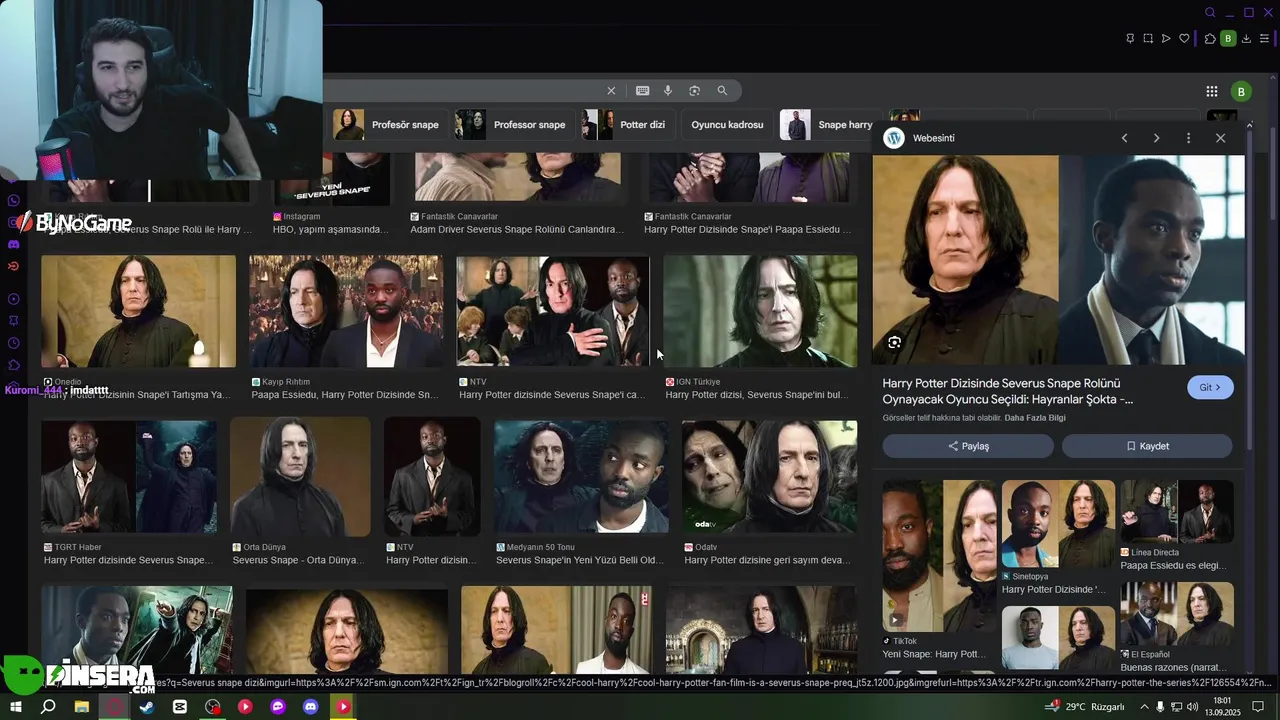This screenshot has height=720, width=1280.
Task: Open the Windows Start menu
Action: 16,707
